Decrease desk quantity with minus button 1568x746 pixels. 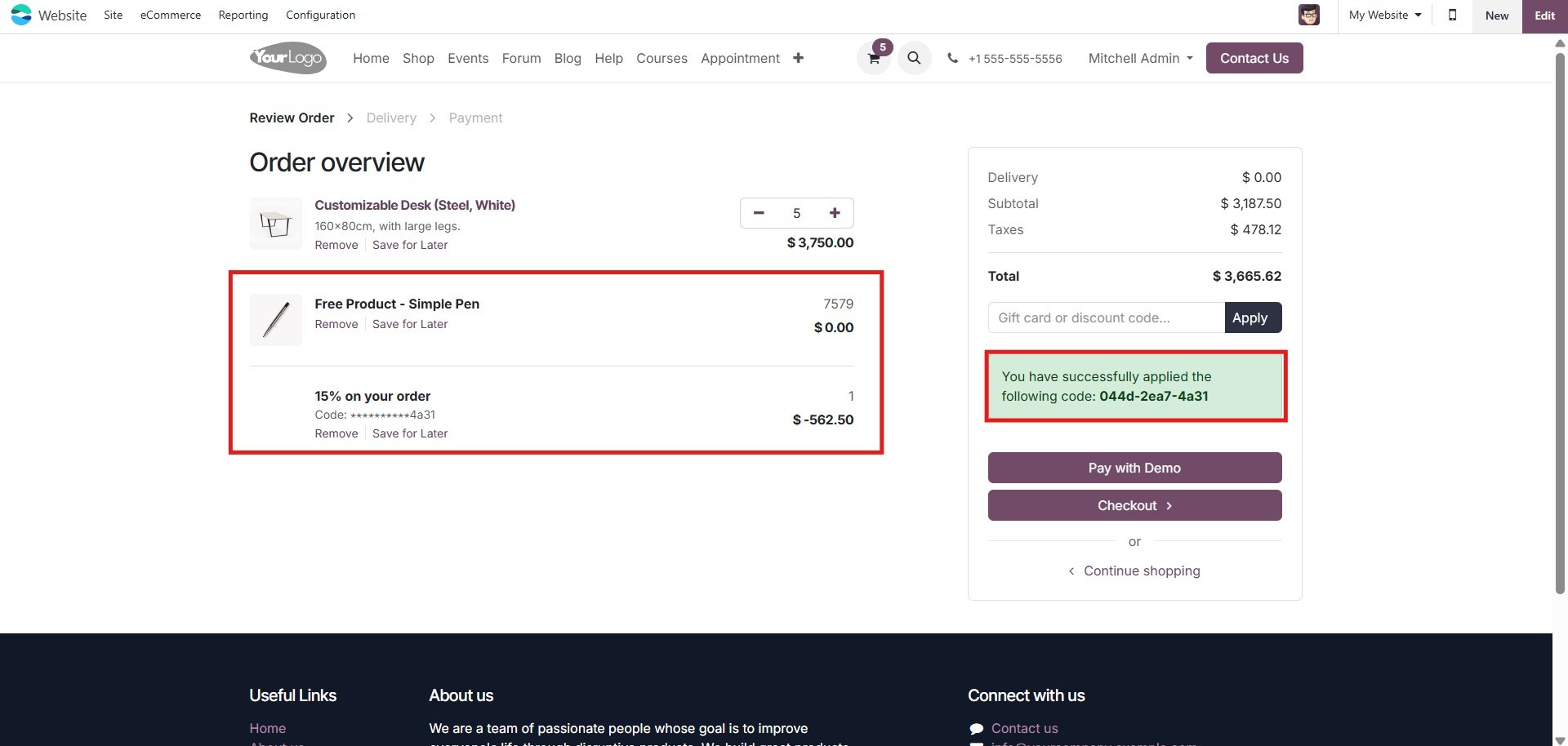759,213
